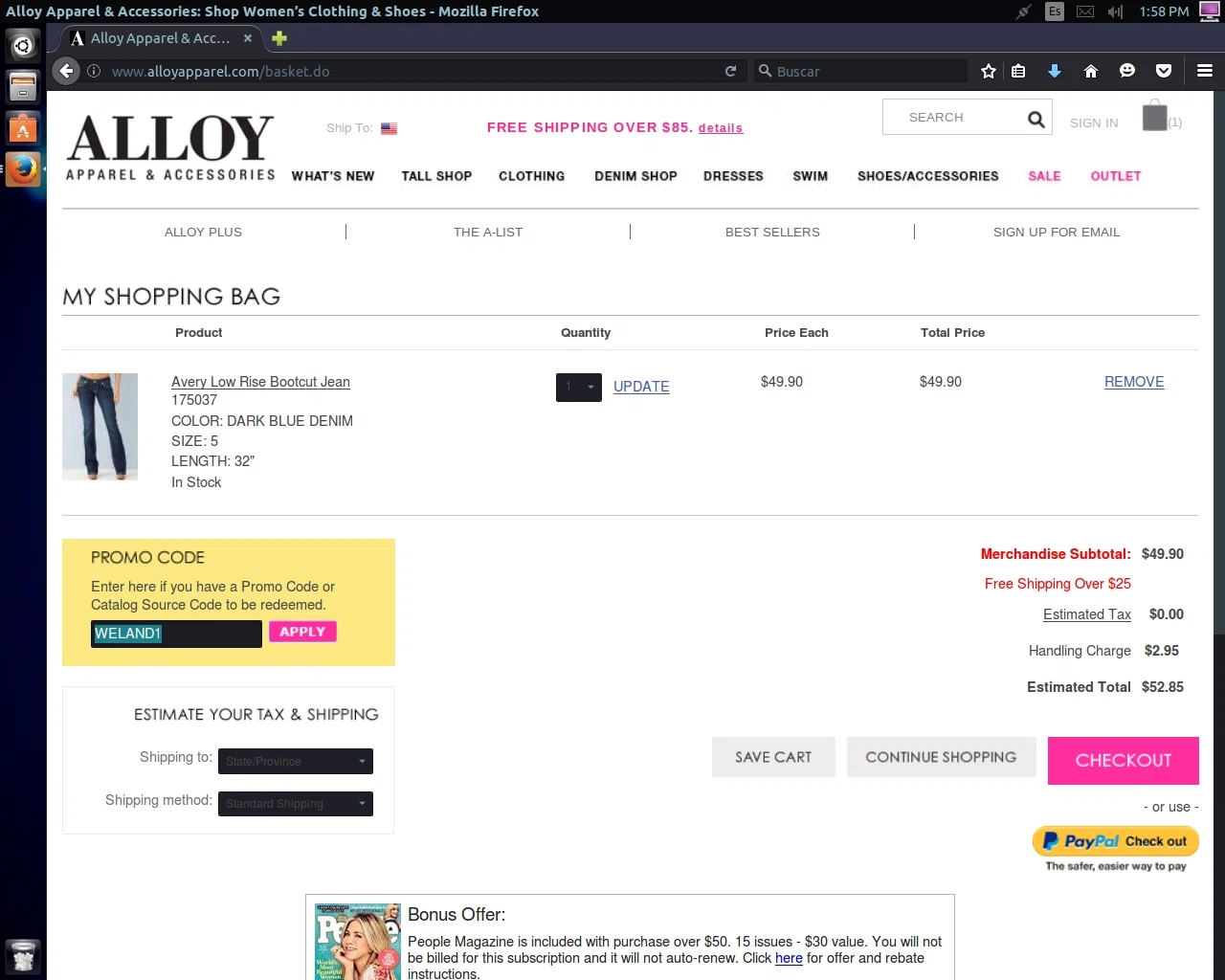Reload the page with the refresh icon
Image resolution: width=1225 pixels, height=980 pixels.
coord(730,71)
